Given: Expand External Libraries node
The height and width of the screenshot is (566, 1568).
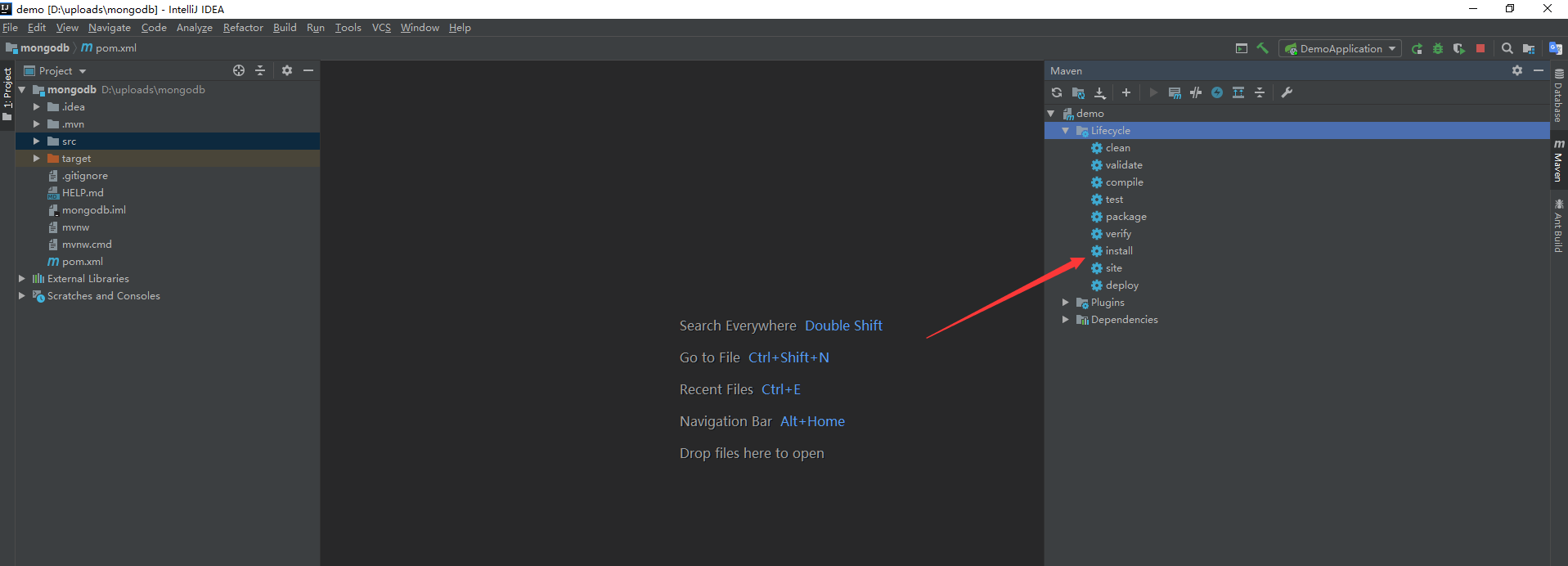Looking at the screenshot, I should pos(22,278).
